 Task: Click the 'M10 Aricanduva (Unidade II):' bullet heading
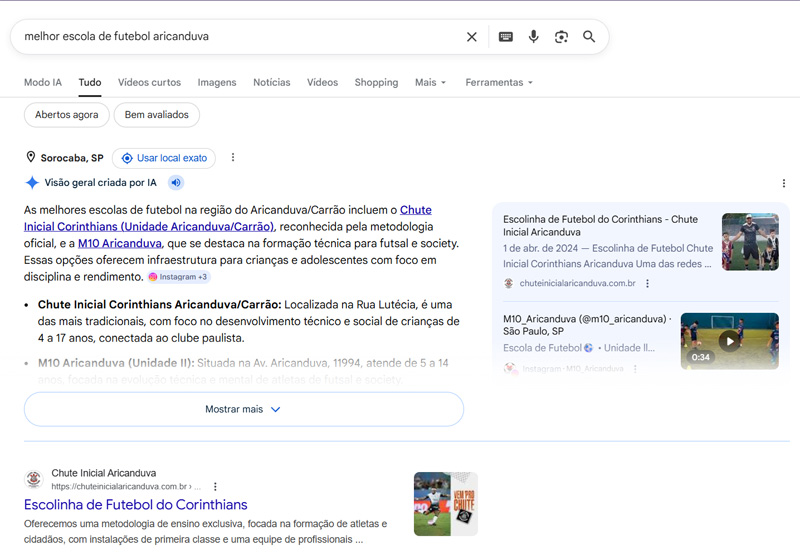click(116, 363)
